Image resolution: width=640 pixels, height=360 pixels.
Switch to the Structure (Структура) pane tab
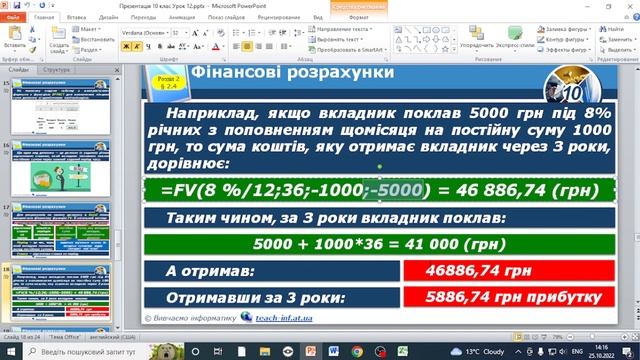click(x=56, y=70)
